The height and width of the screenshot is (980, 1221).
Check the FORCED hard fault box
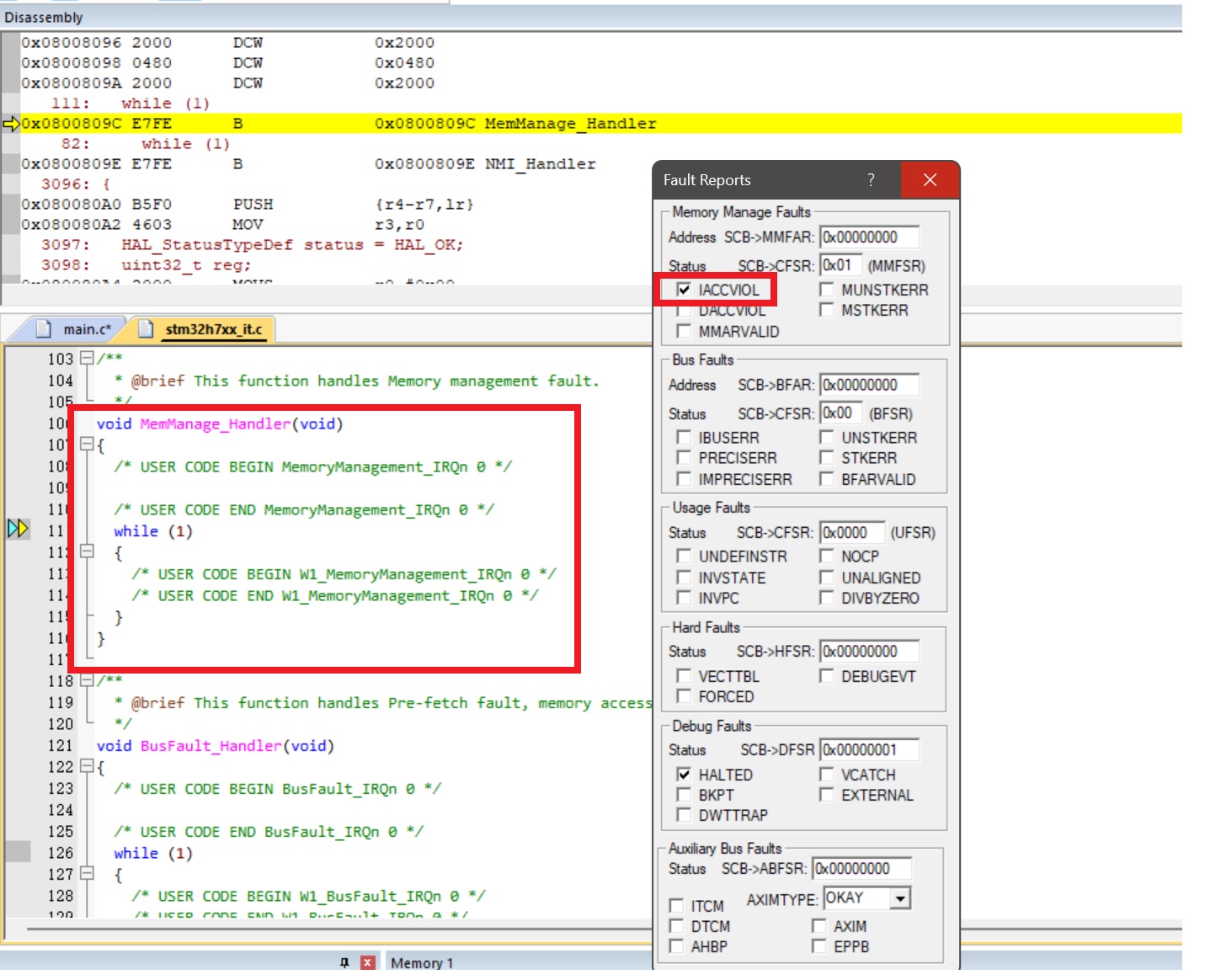point(684,696)
